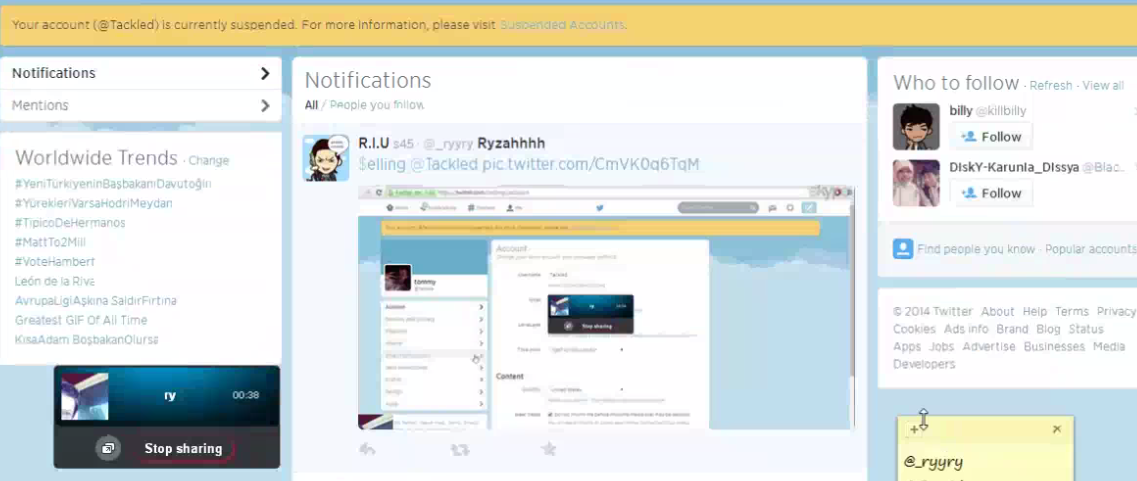This screenshot has width=1137, height=481.
Task: Open the pic.twitter.com/CmVK0q6TqM link
Action: point(591,164)
